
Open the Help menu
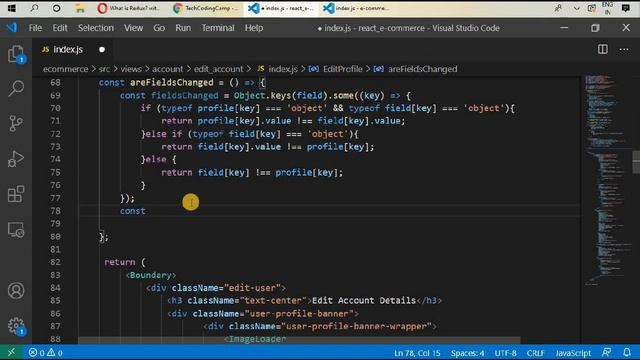[254, 28]
